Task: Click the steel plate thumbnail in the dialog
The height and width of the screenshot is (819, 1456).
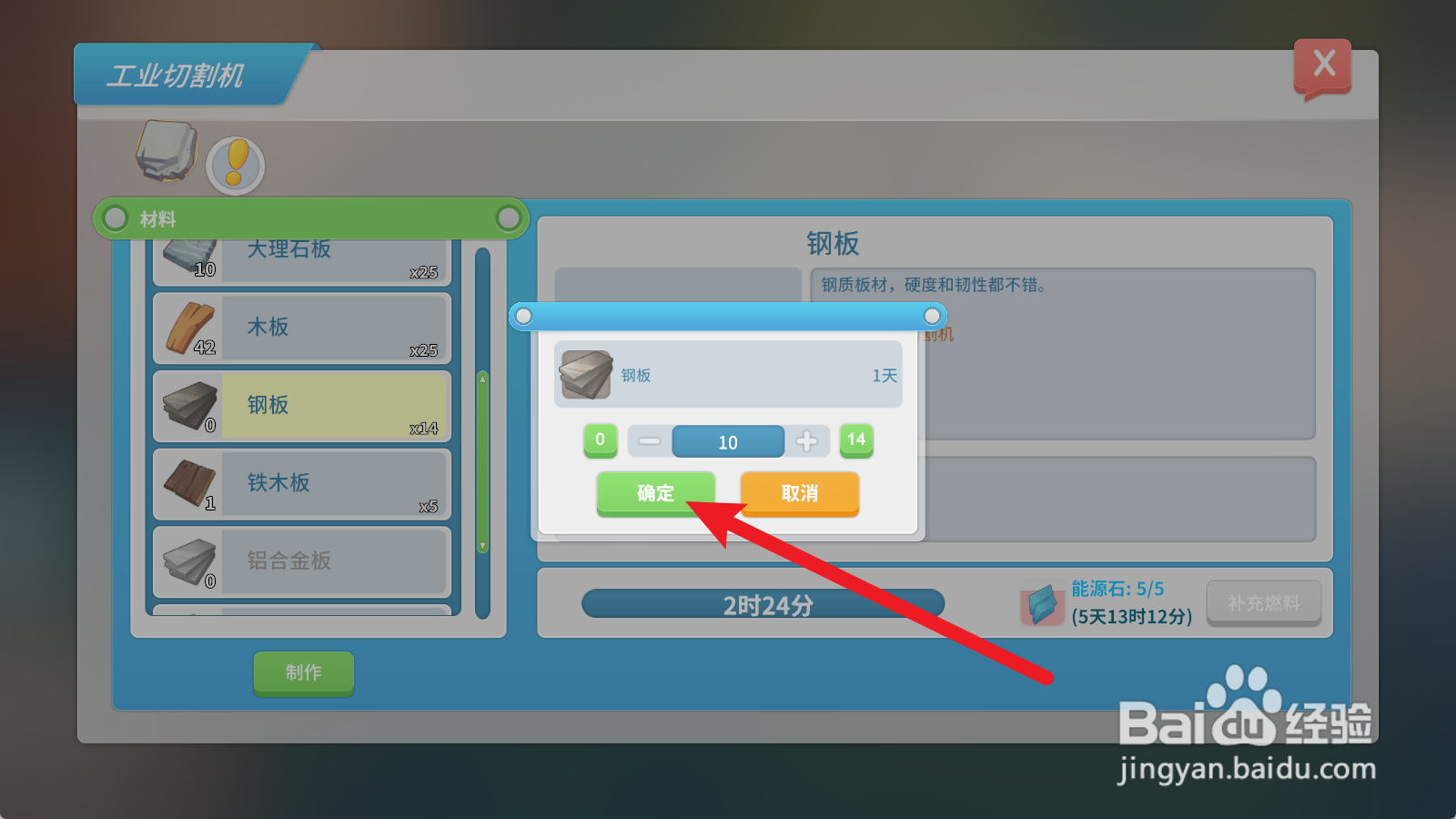Action: [x=586, y=374]
